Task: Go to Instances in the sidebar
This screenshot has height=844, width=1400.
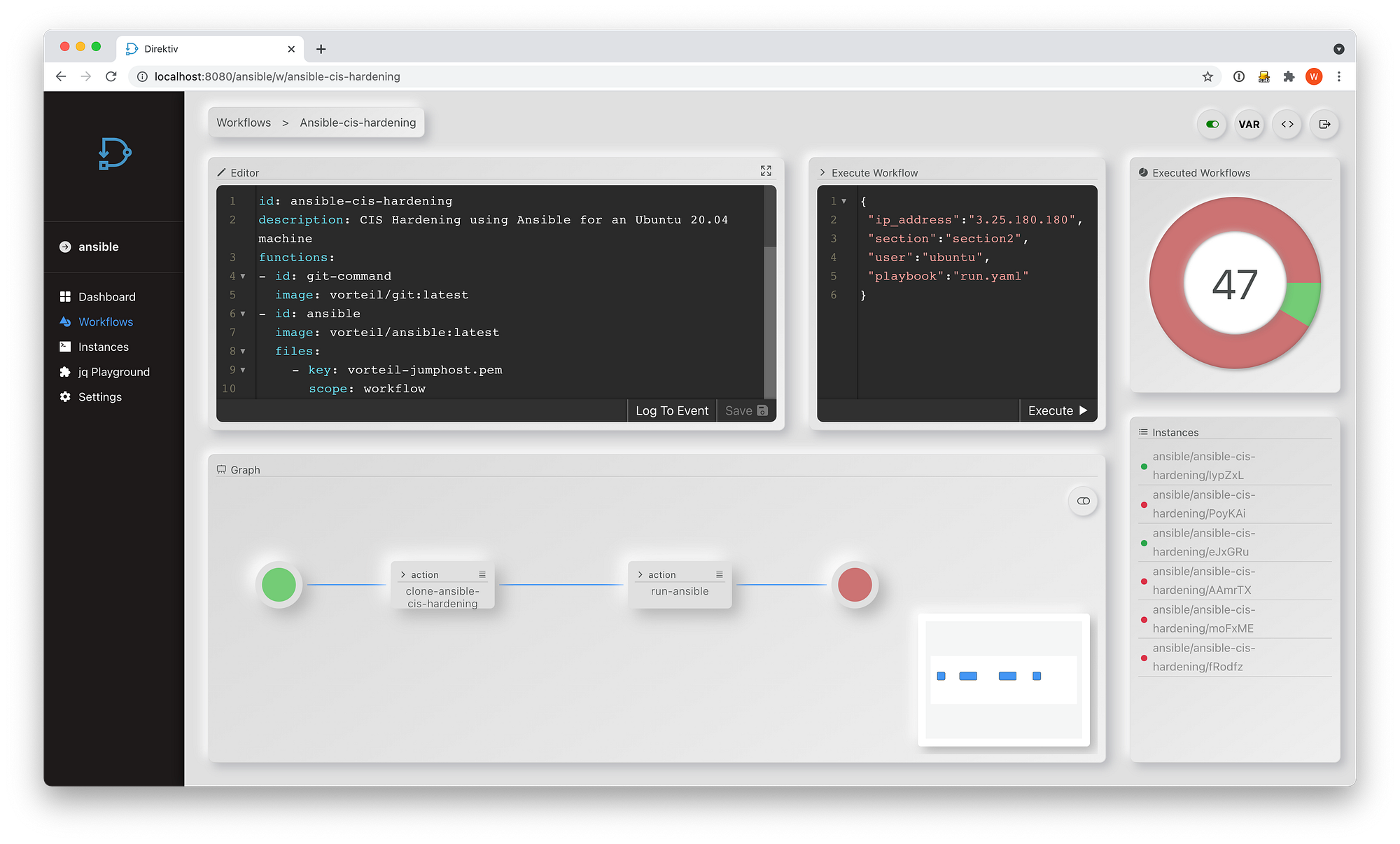Action: point(103,347)
